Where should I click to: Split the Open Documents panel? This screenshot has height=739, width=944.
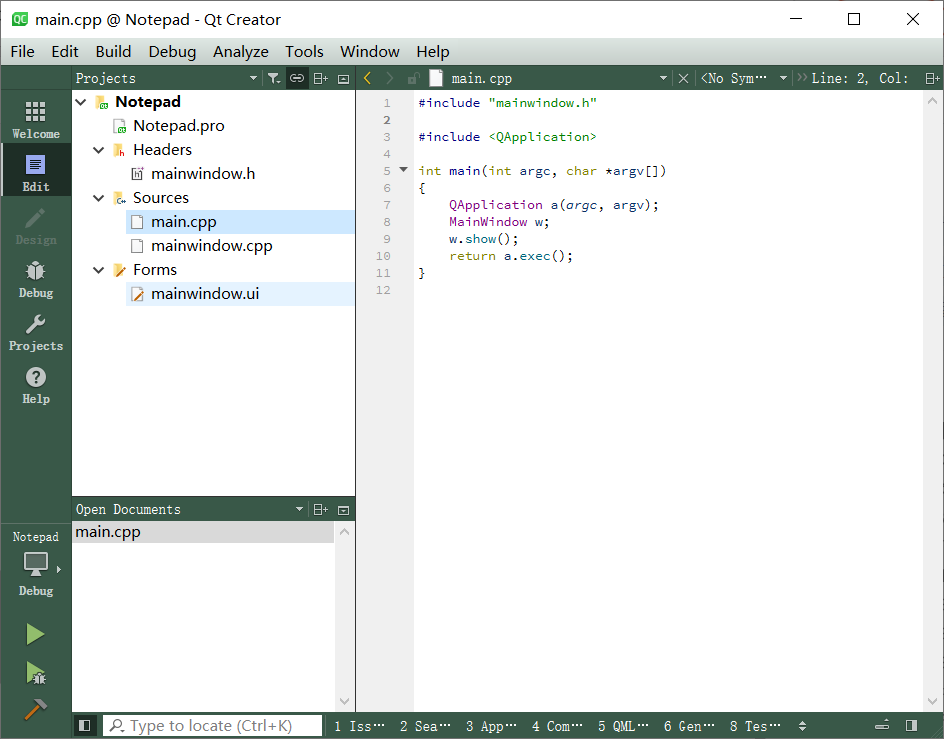[x=321, y=510]
